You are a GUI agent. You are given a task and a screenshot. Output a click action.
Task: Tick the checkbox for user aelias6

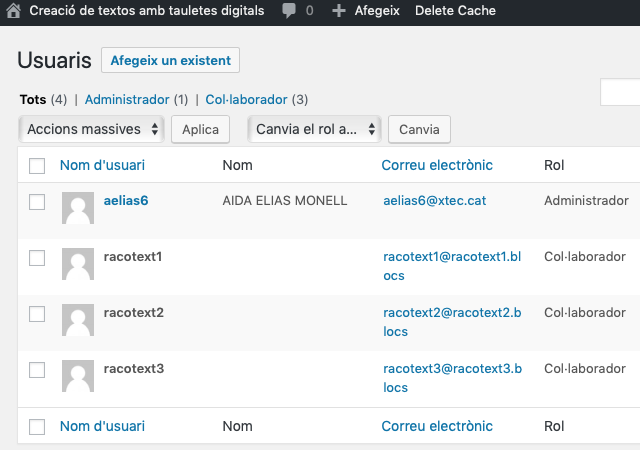coord(37,202)
